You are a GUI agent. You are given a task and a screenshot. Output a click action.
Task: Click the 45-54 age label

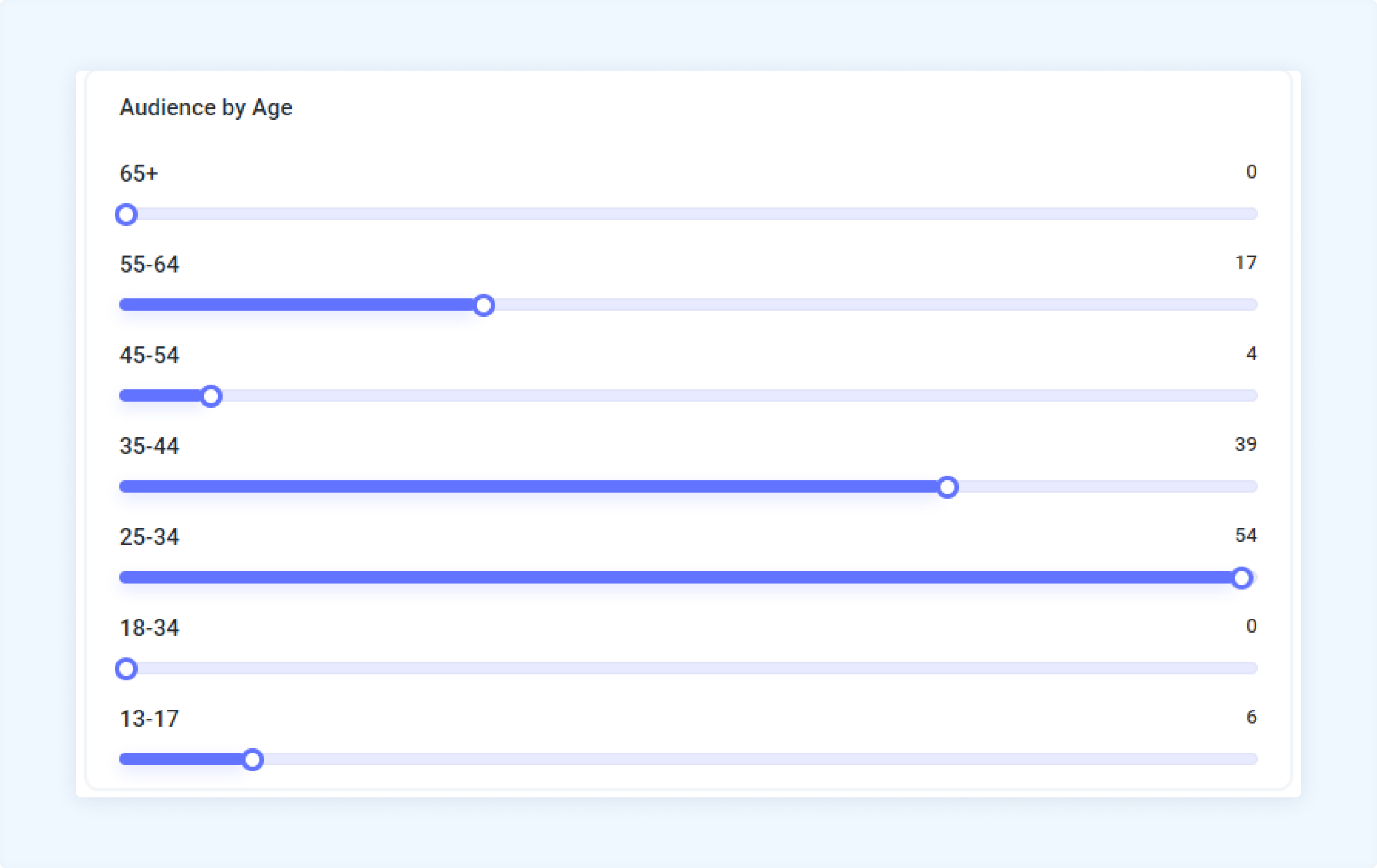tap(149, 355)
